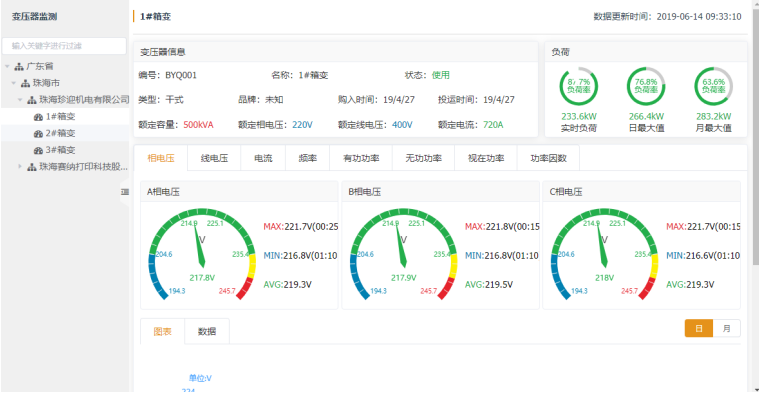Switch to the 功率因数 tab
Viewport: 759px width, 394px height.
pos(548,158)
